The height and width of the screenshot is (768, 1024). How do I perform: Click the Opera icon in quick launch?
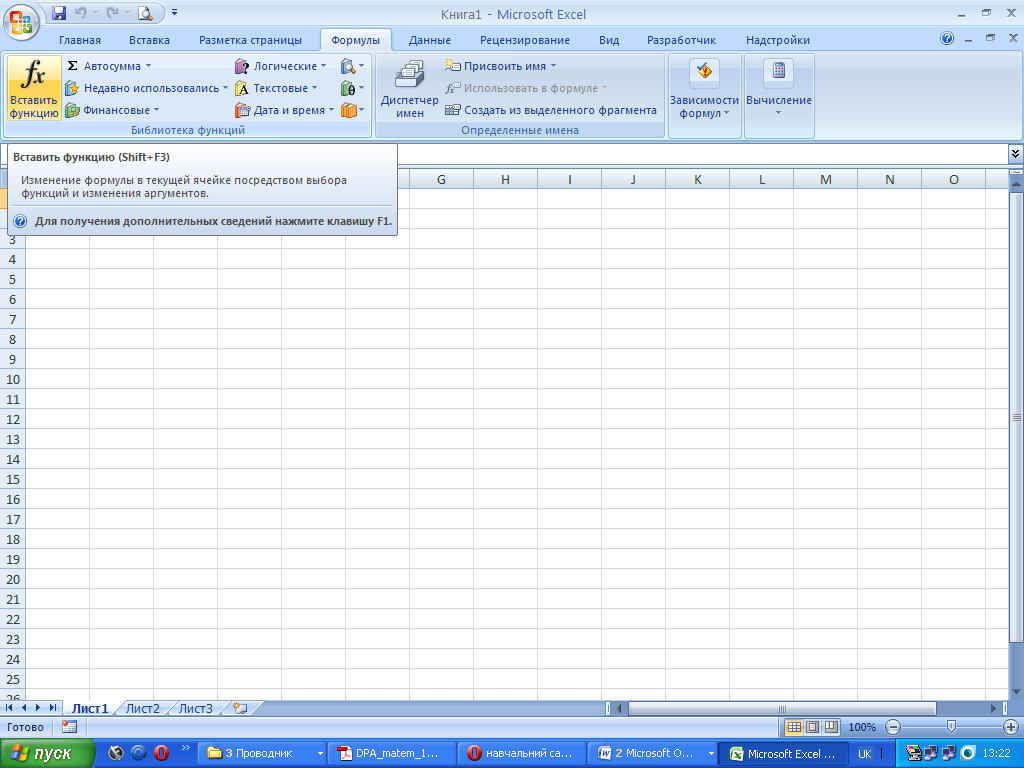[161, 753]
